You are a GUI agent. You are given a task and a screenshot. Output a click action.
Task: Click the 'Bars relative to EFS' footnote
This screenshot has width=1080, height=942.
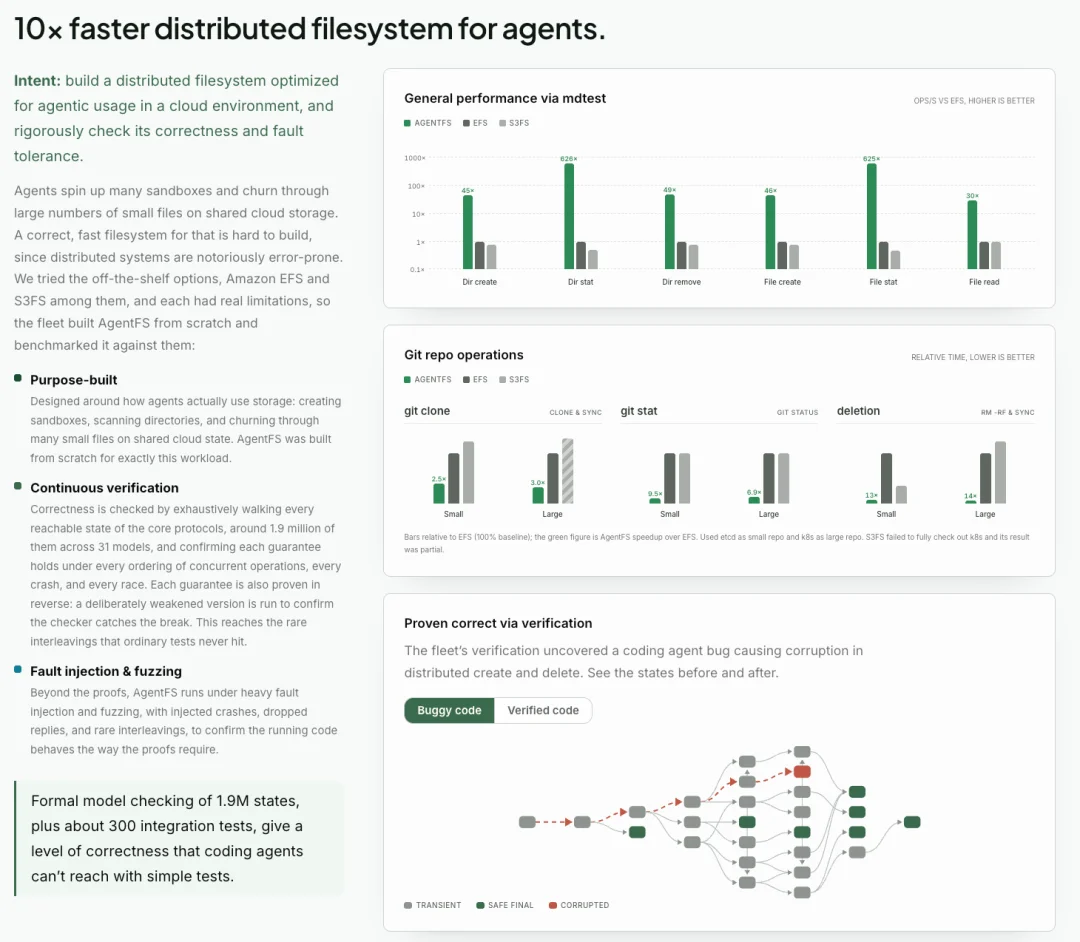tap(716, 543)
